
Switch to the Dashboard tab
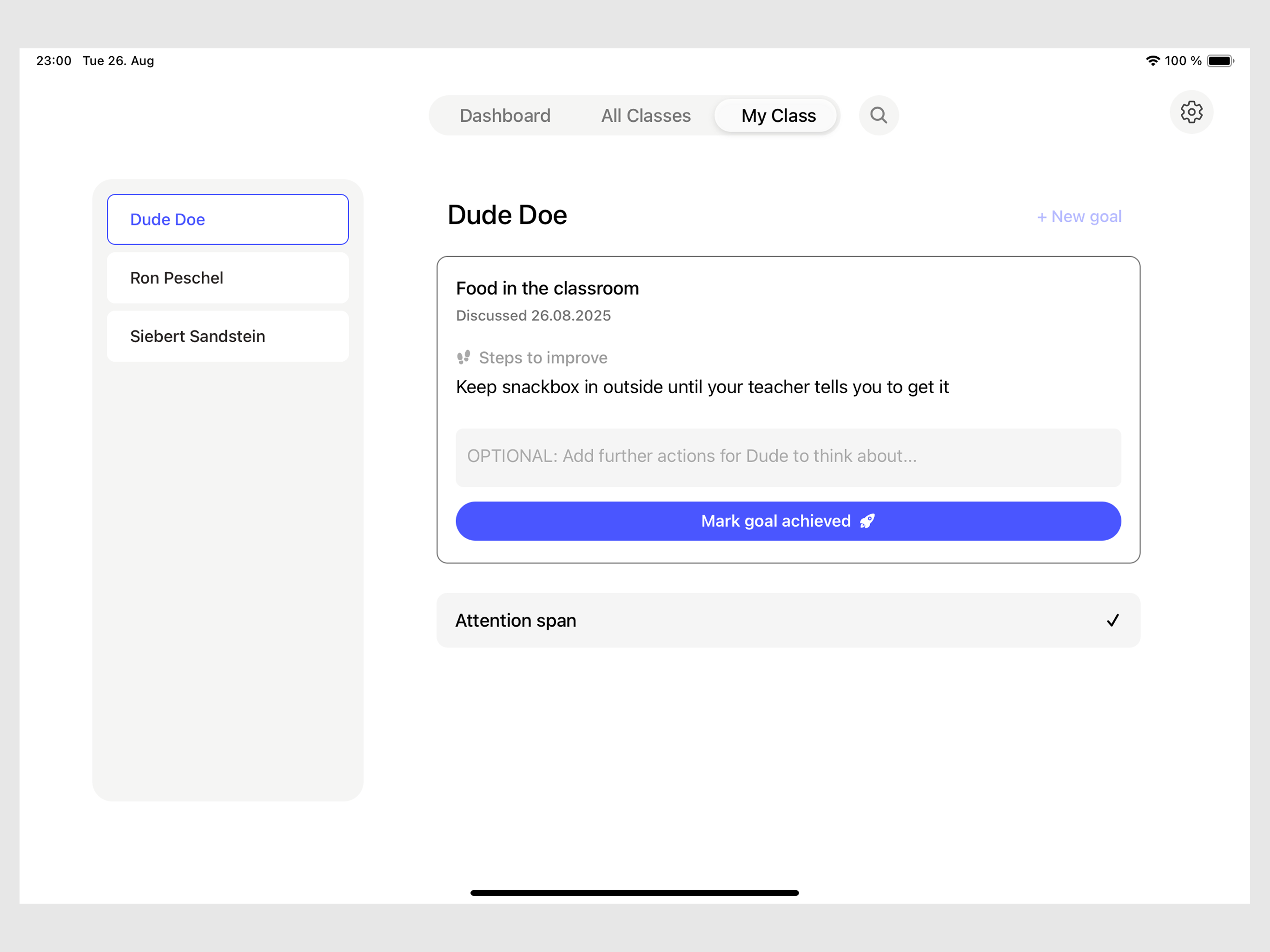click(505, 115)
